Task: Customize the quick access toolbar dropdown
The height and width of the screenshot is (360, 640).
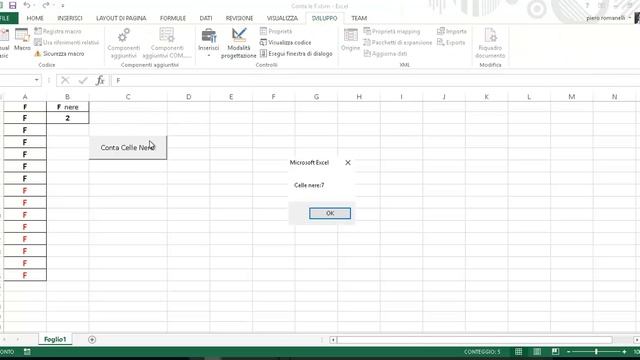Action: click(x=62, y=6)
